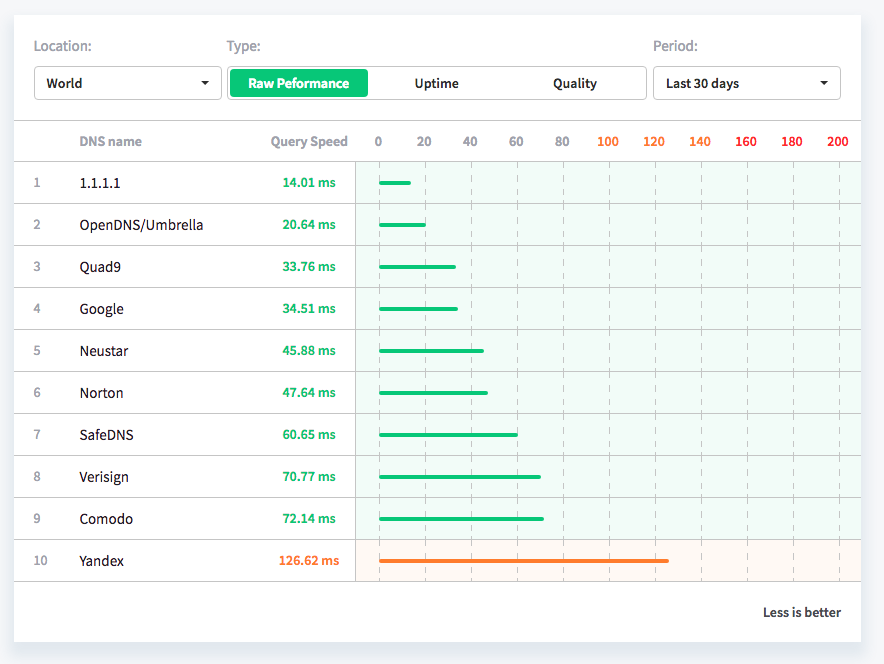Open the World location dropdown
Viewport: 884px width, 664px height.
click(x=127, y=83)
